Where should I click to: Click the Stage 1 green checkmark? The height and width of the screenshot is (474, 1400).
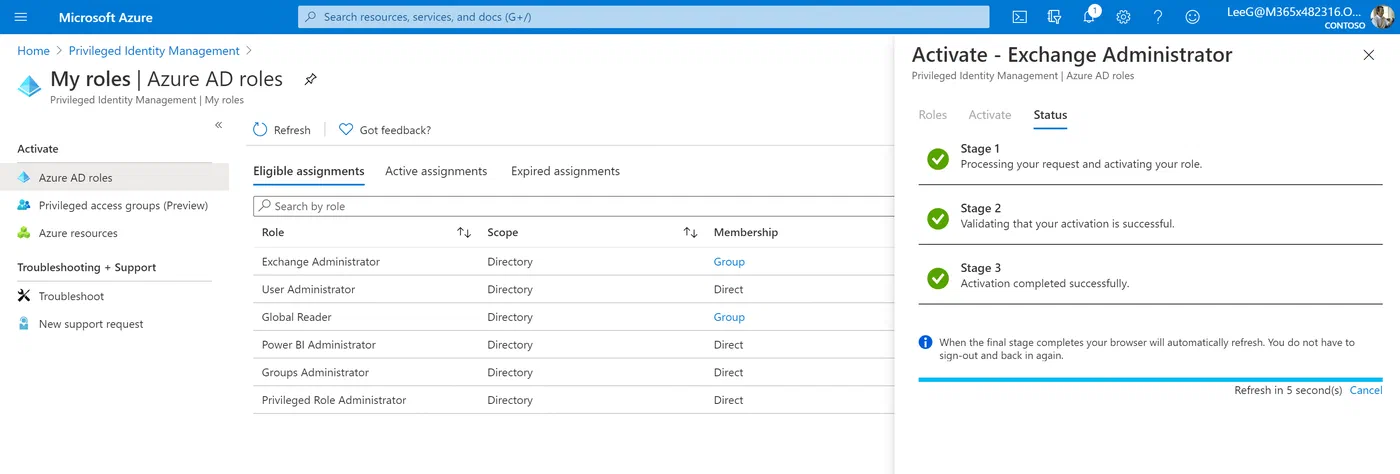point(938,158)
